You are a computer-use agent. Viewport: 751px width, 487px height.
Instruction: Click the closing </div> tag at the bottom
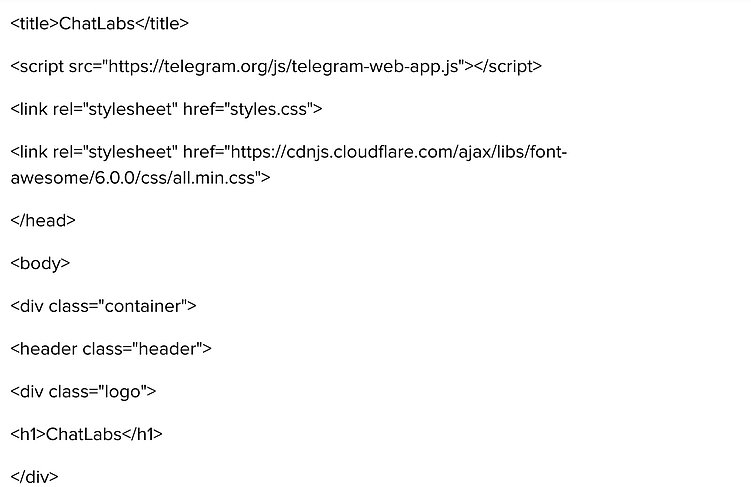(35, 477)
